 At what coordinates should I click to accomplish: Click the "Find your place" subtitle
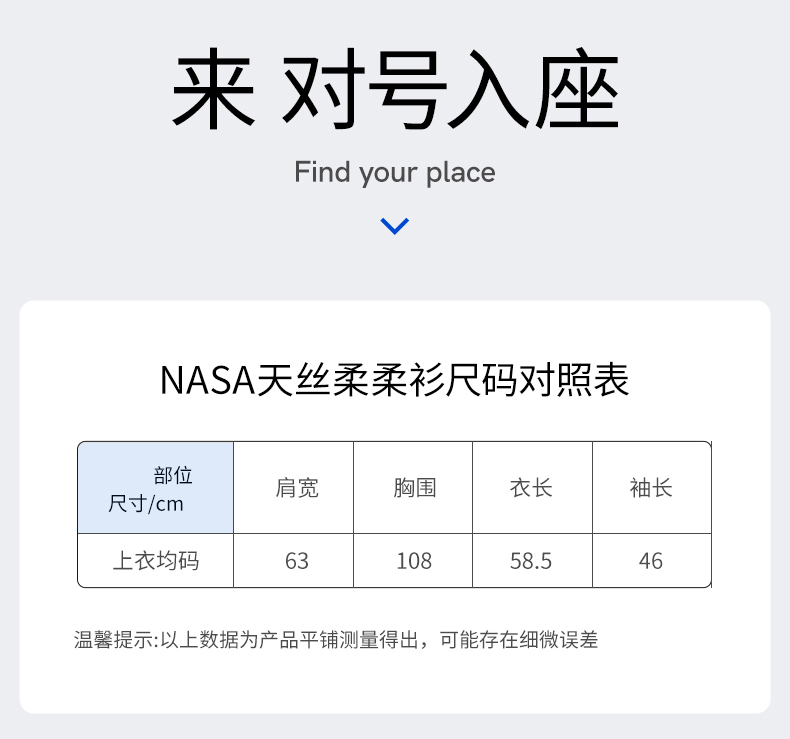[395, 172]
